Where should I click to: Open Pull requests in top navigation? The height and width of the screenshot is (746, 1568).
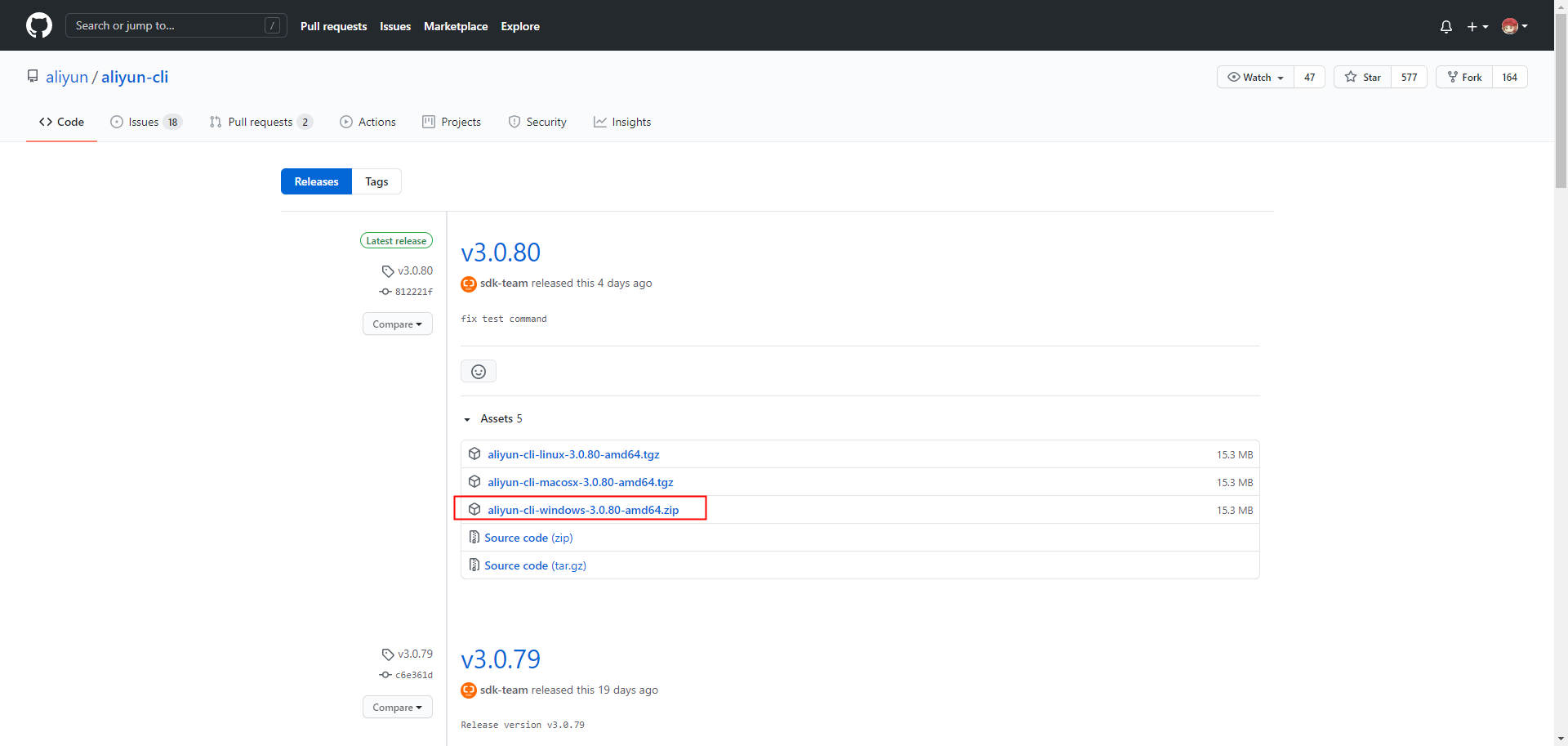click(x=333, y=26)
